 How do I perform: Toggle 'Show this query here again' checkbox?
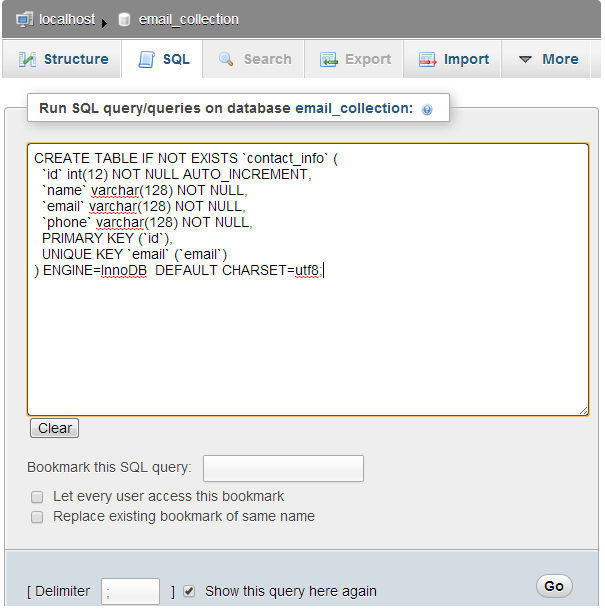pos(189,591)
